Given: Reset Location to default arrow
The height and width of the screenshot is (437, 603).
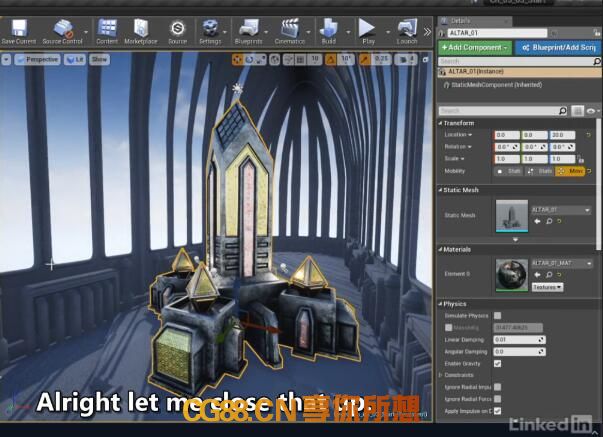Looking at the screenshot, I should coord(588,135).
